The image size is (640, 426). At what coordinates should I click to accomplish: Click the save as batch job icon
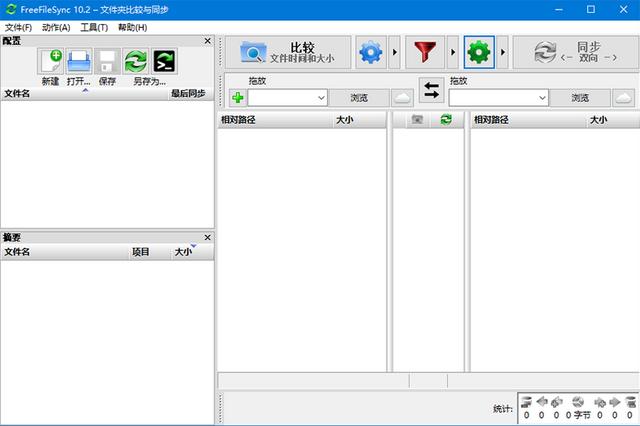pos(165,61)
